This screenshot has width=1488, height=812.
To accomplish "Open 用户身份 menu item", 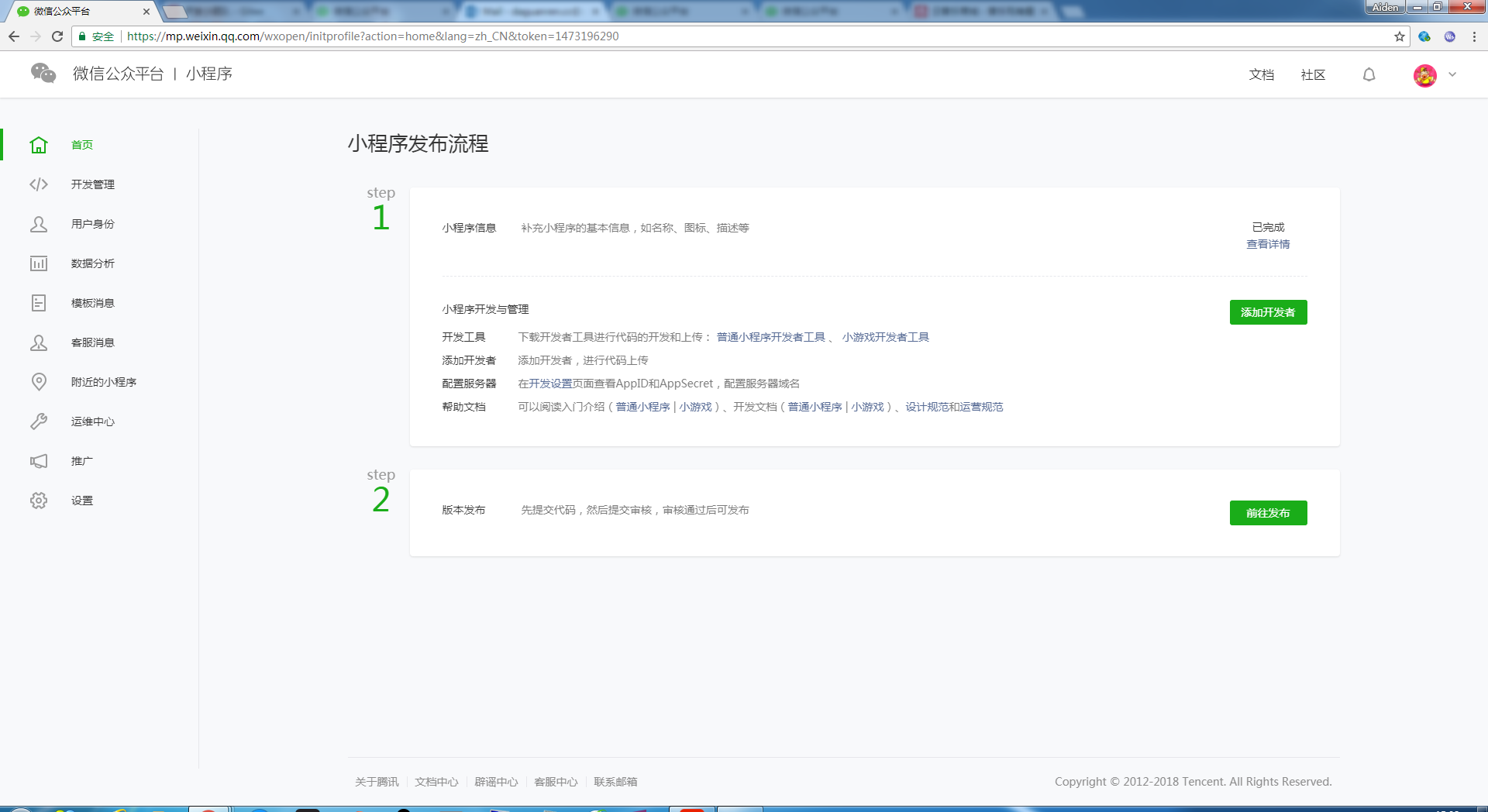I will (93, 224).
